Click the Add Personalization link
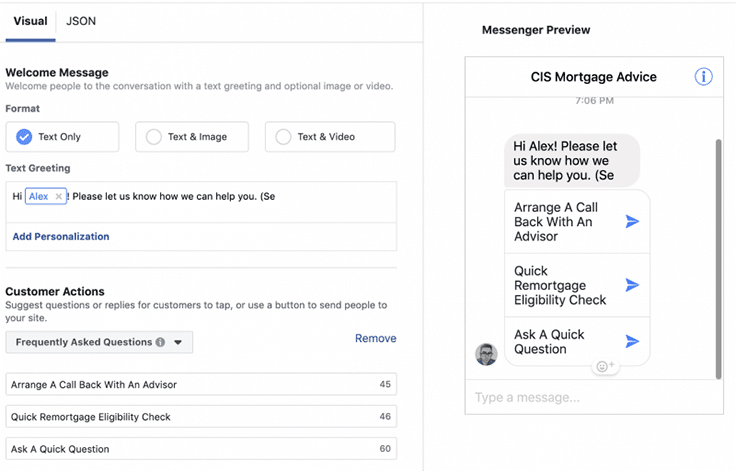Image resolution: width=736 pixels, height=471 pixels. tap(61, 237)
